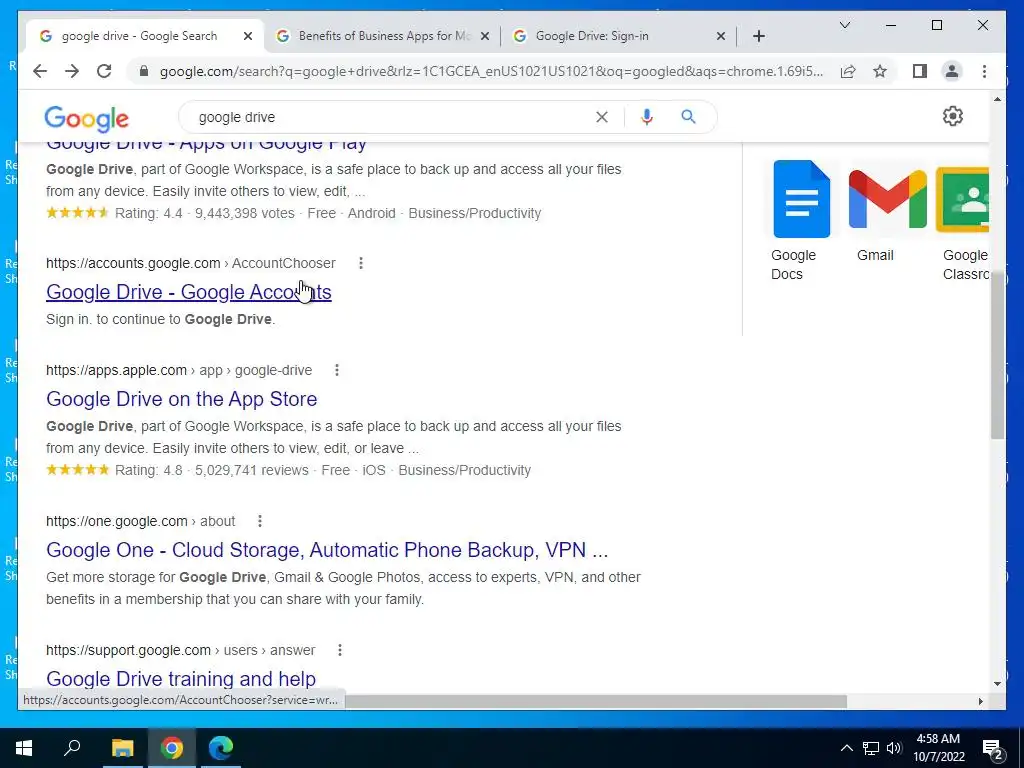Close the google drive search tab
Image resolution: width=1024 pixels, height=768 pixels.
[x=248, y=36]
